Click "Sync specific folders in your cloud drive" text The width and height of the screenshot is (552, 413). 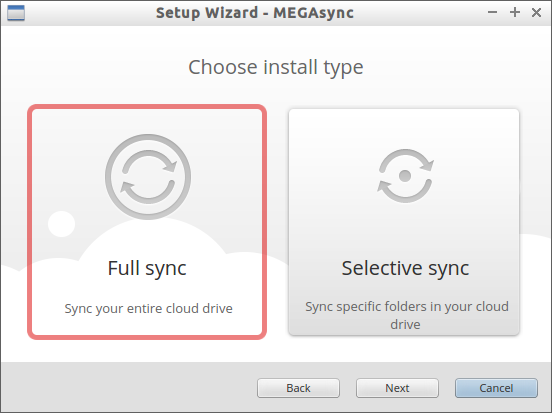point(407,315)
